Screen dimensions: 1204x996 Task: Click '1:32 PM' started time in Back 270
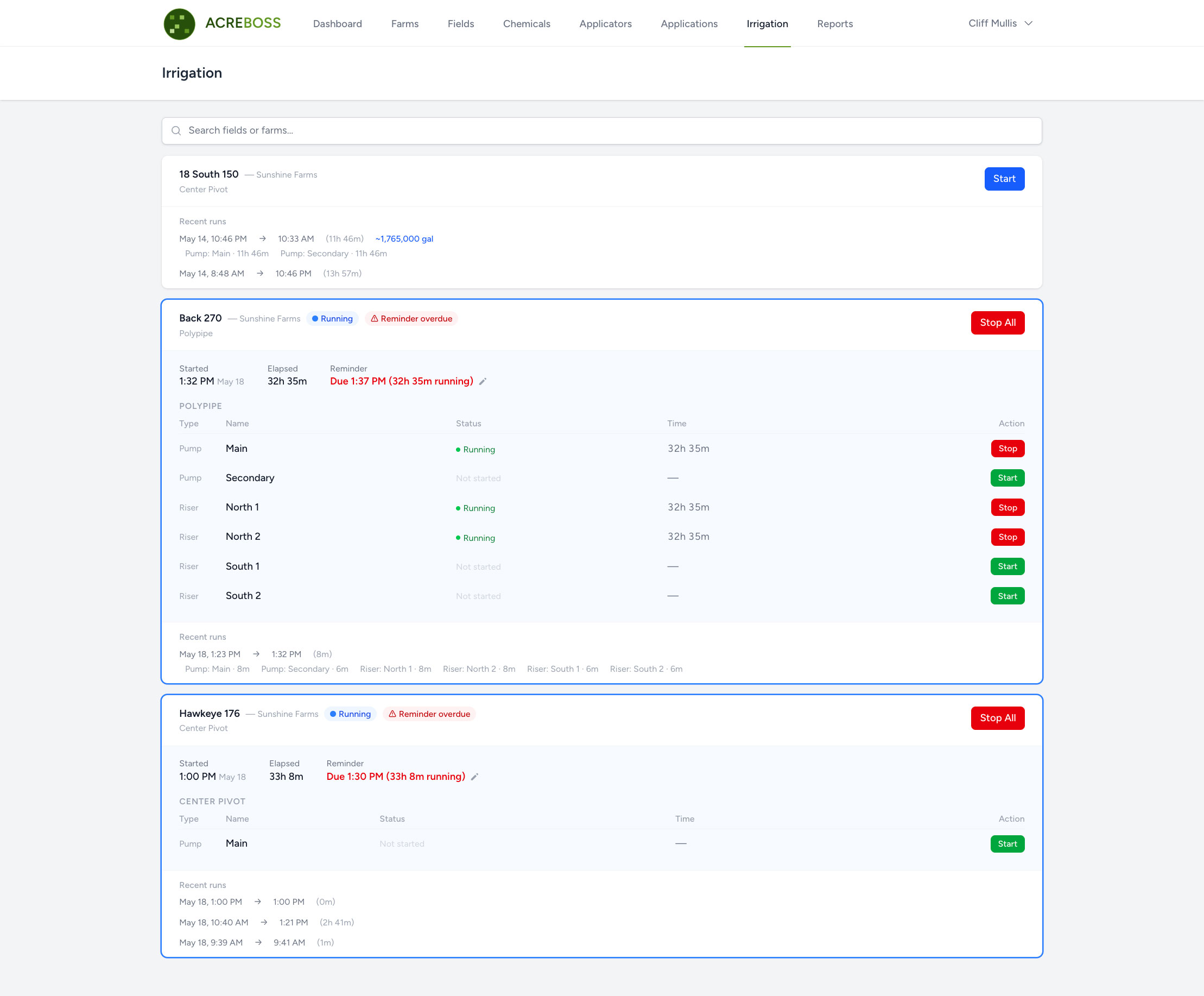197,382
